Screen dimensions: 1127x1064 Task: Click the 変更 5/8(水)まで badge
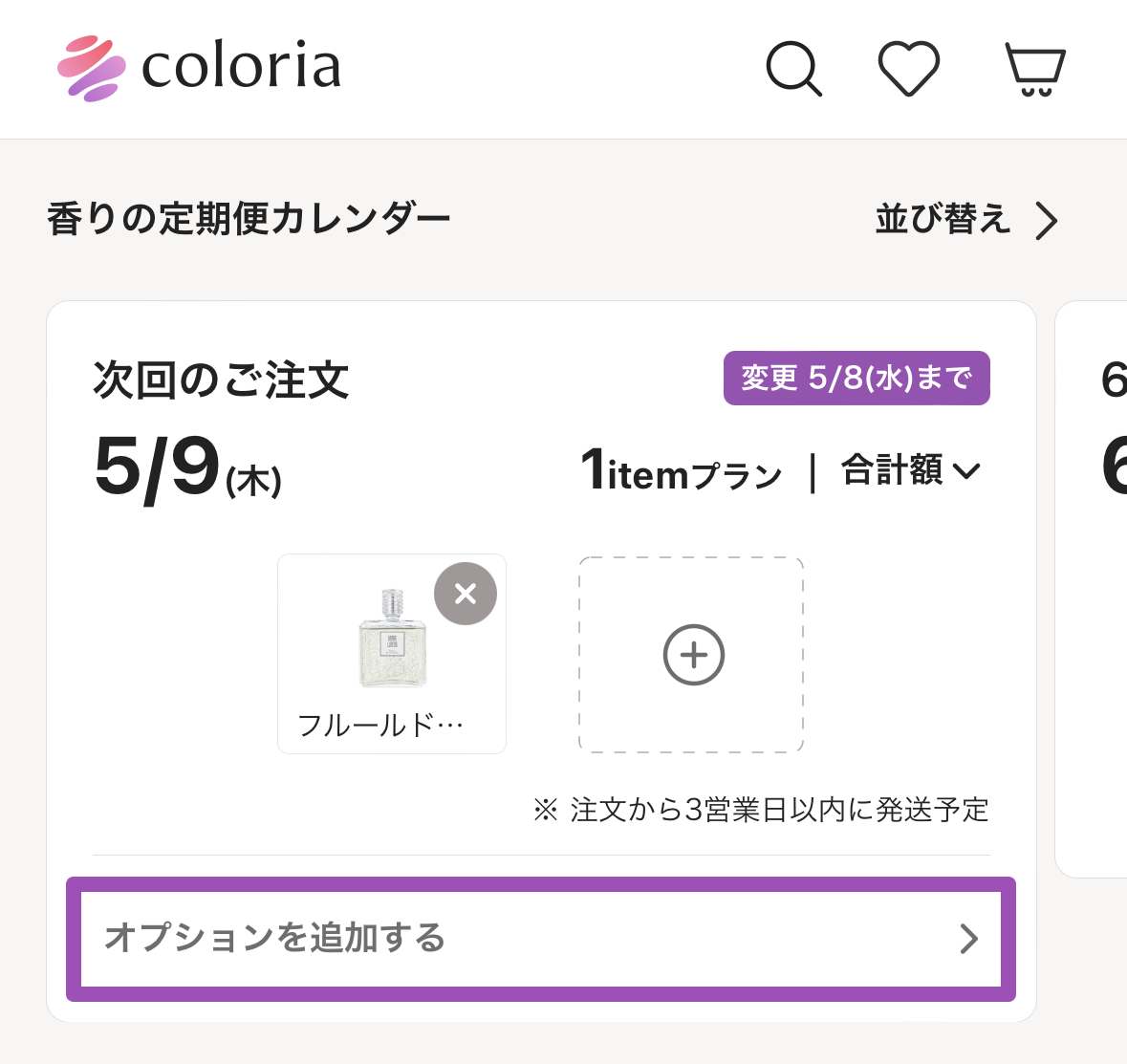coord(856,379)
